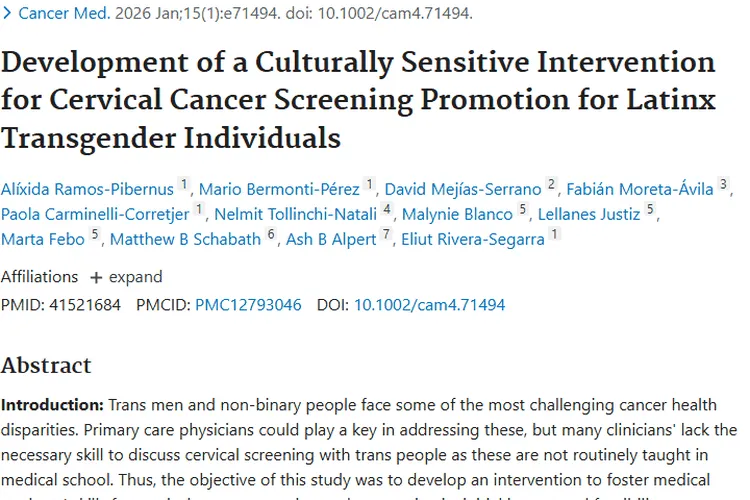The width and height of the screenshot is (750, 500).
Task: Expand the Cancer Med journal citation chevron
Action: [x=8, y=14]
